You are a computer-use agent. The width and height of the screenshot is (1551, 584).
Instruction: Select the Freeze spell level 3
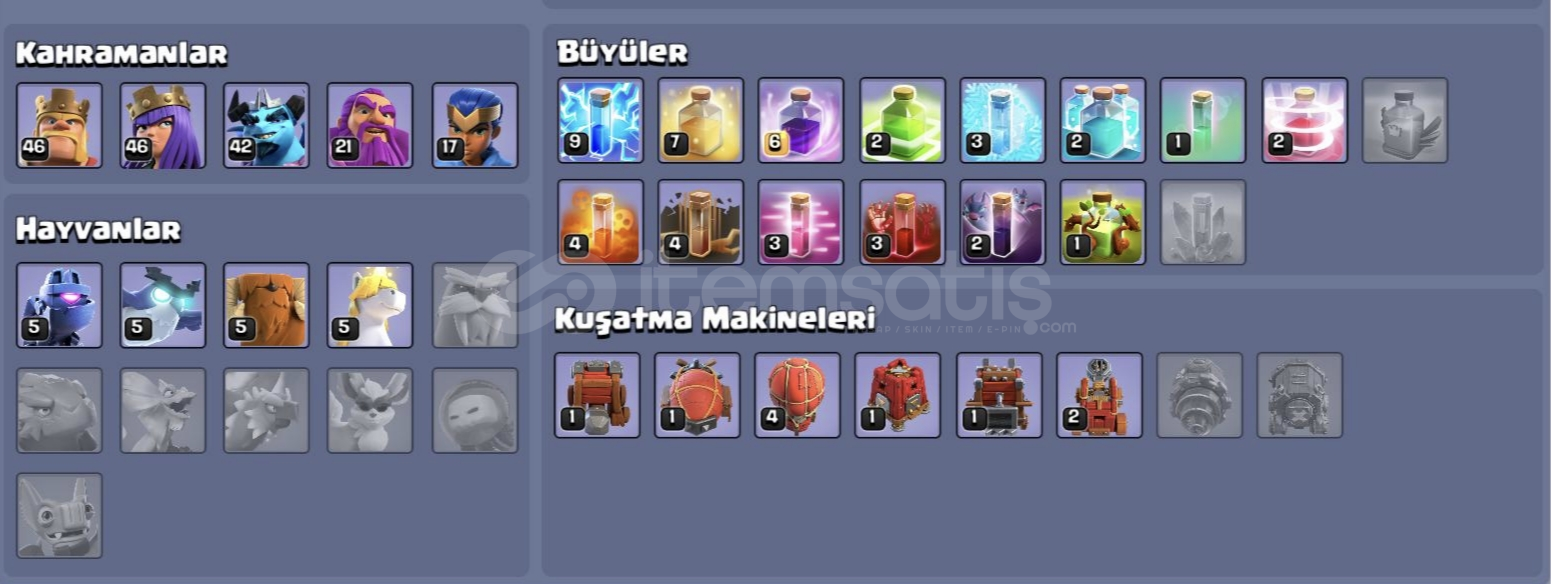[1003, 120]
